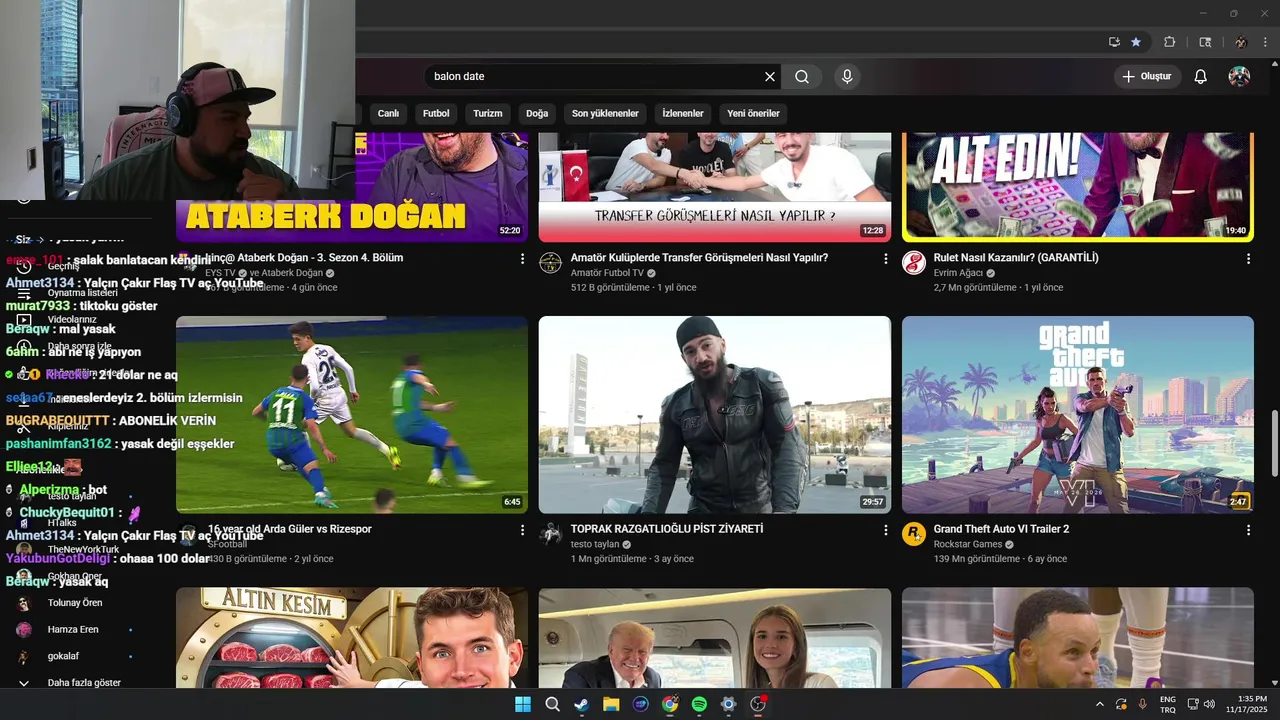The width and height of the screenshot is (1280, 720).
Task: Open File Explorer from the taskbar
Action: point(611,704)
